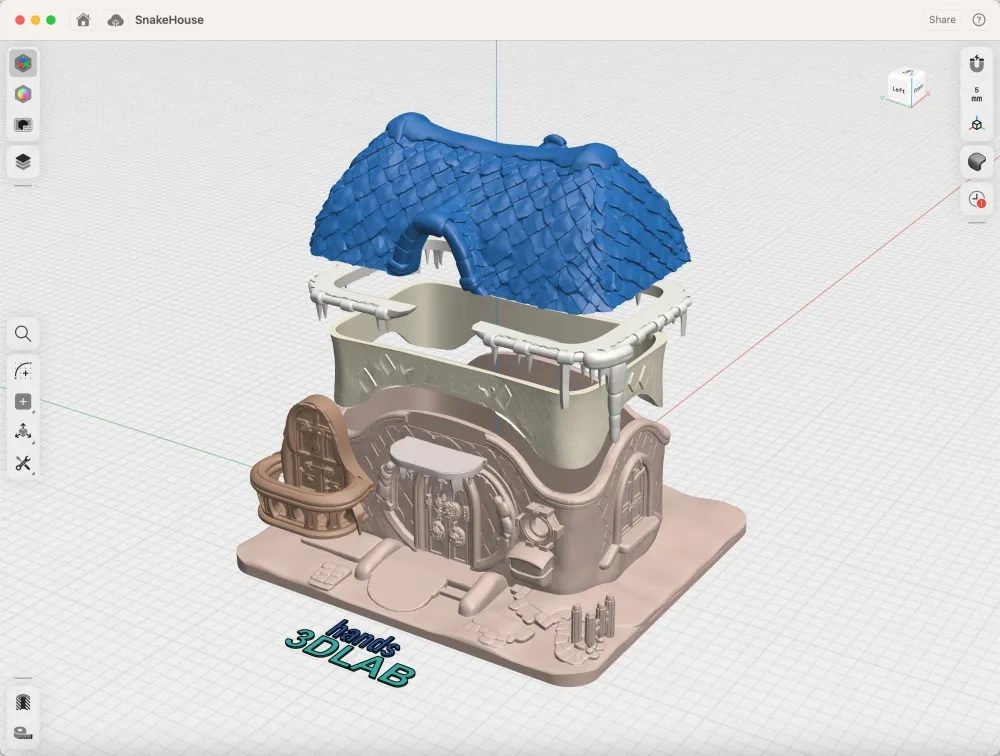Click the Left face of orientation cube
This screenshot has height=756, width=1000.
click(x=899, y=90)
